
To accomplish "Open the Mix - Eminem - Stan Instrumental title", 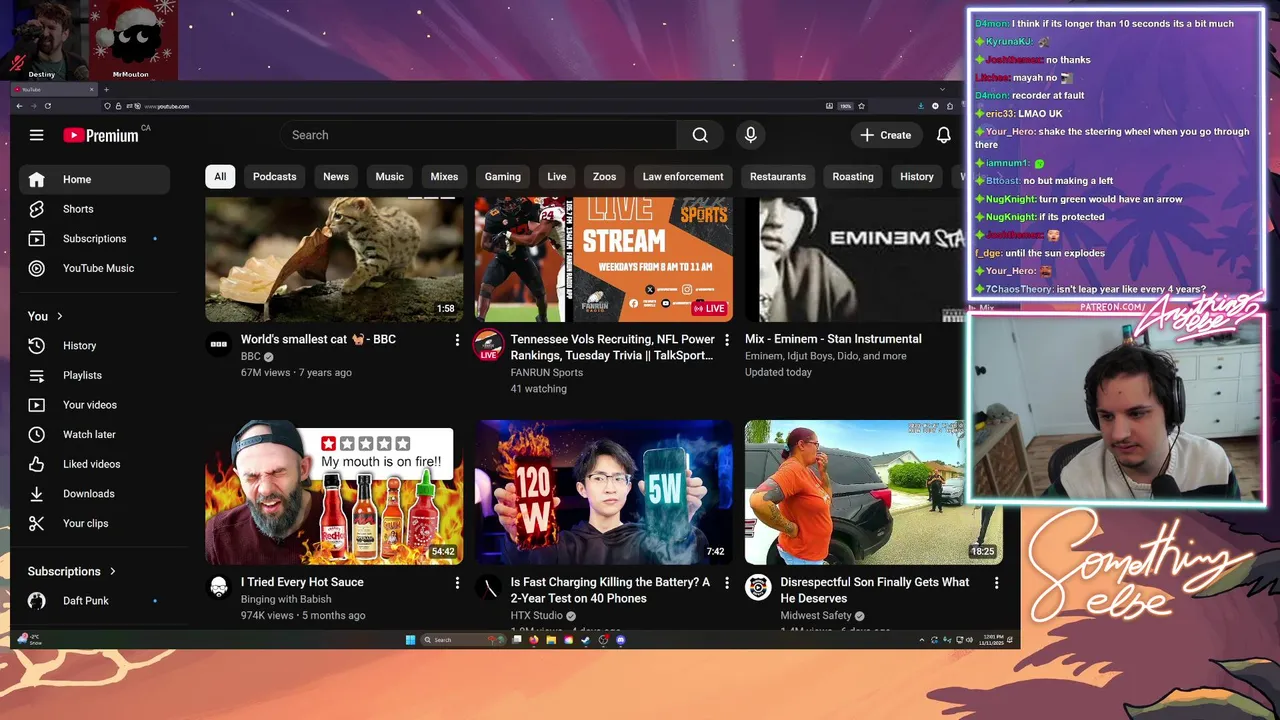I will tap(833, 339).
